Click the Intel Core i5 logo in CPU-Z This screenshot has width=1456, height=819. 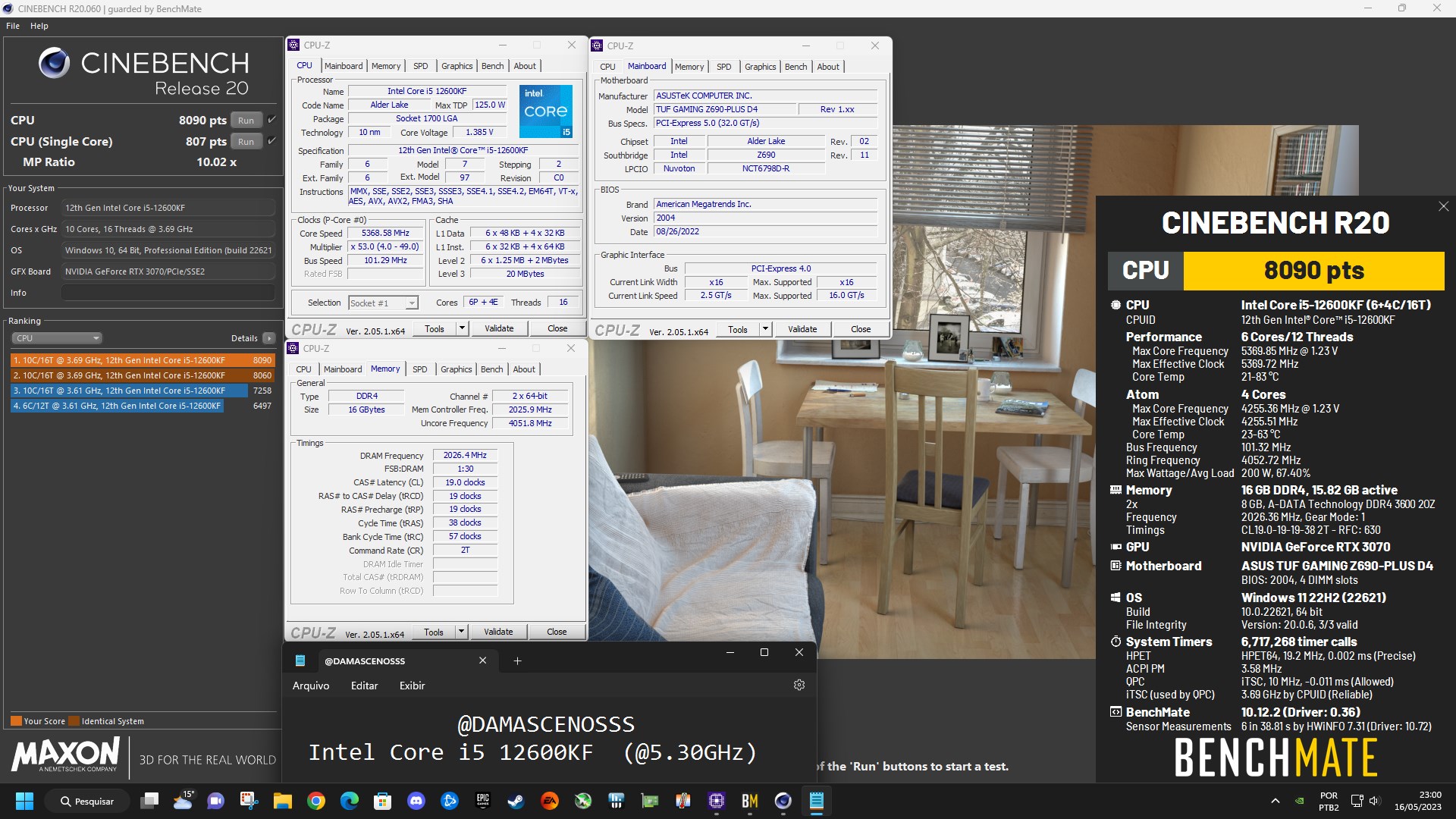click(x=545, y=111)
